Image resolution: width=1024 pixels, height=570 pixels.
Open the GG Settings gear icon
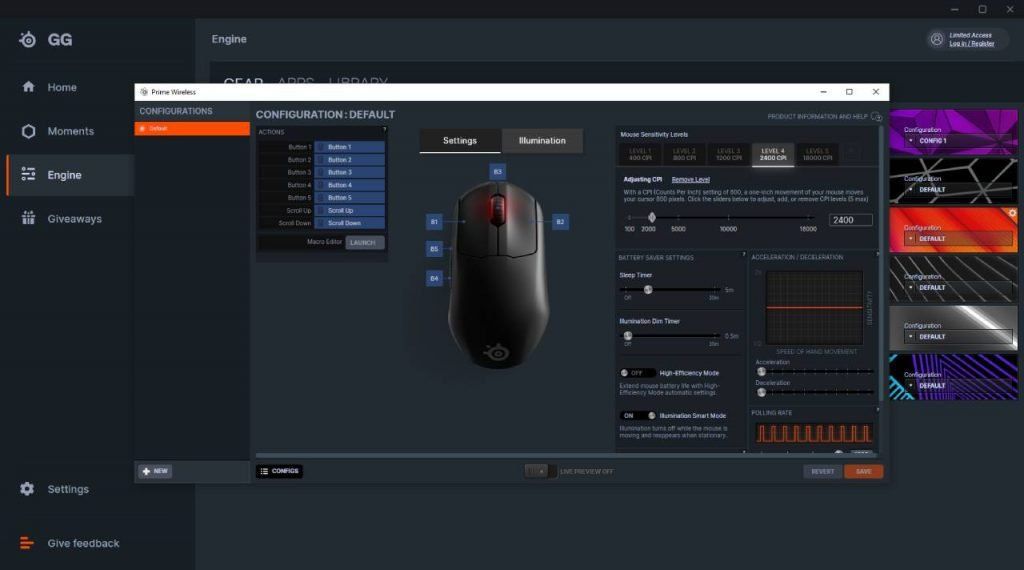pos(27,488)
